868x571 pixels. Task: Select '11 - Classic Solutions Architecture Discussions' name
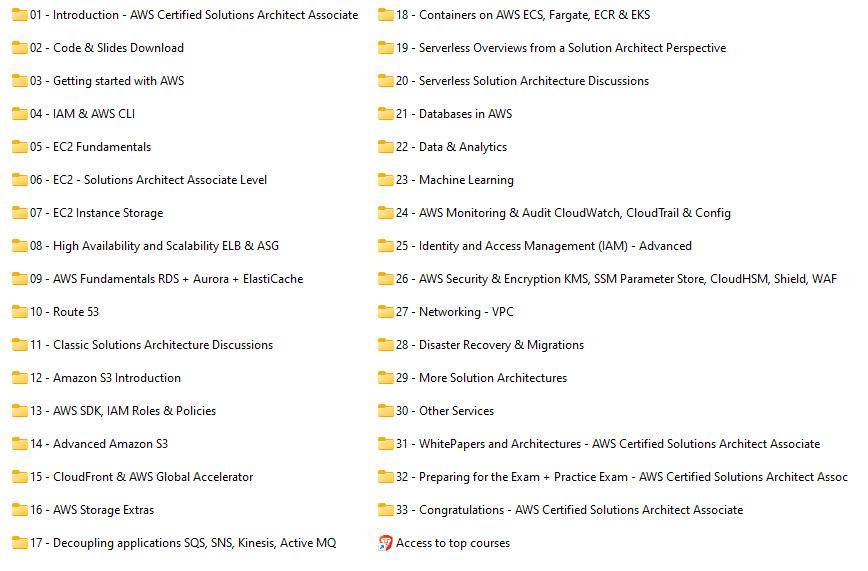click(151, 345)
